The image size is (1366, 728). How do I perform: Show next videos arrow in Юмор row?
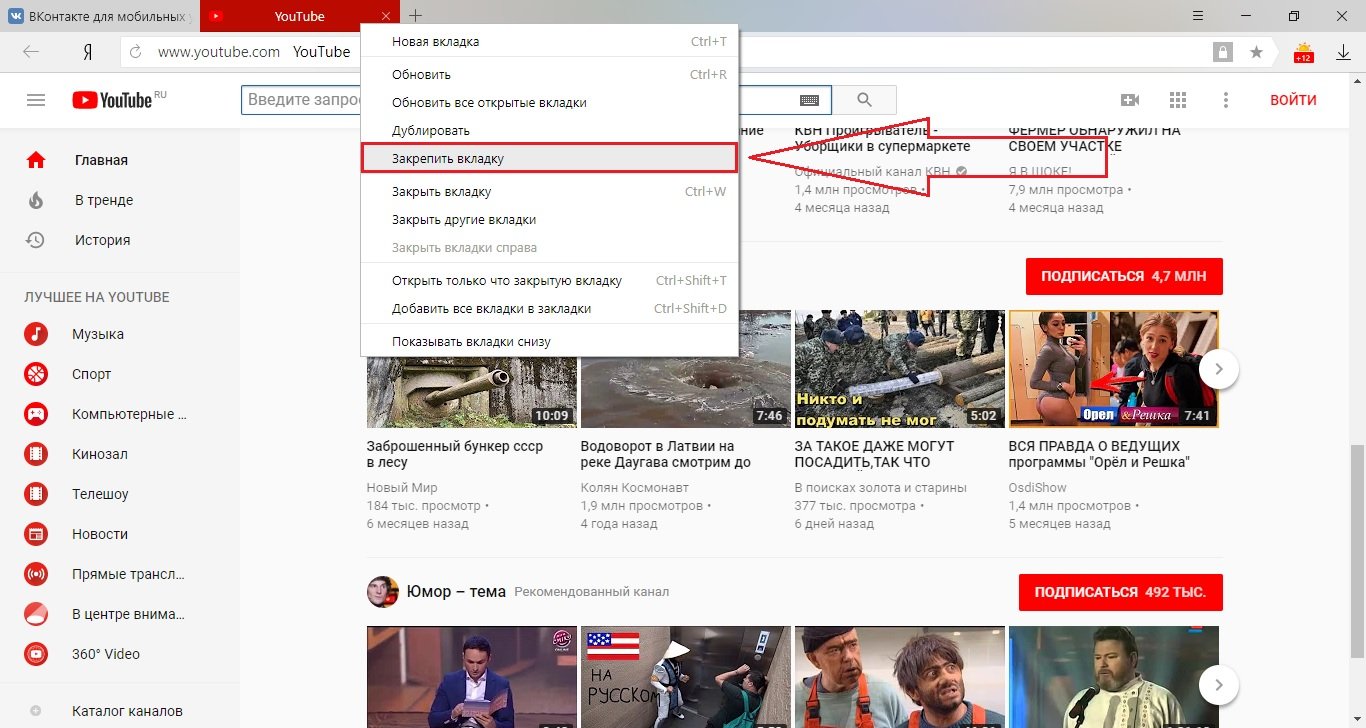click(1219, 685)
